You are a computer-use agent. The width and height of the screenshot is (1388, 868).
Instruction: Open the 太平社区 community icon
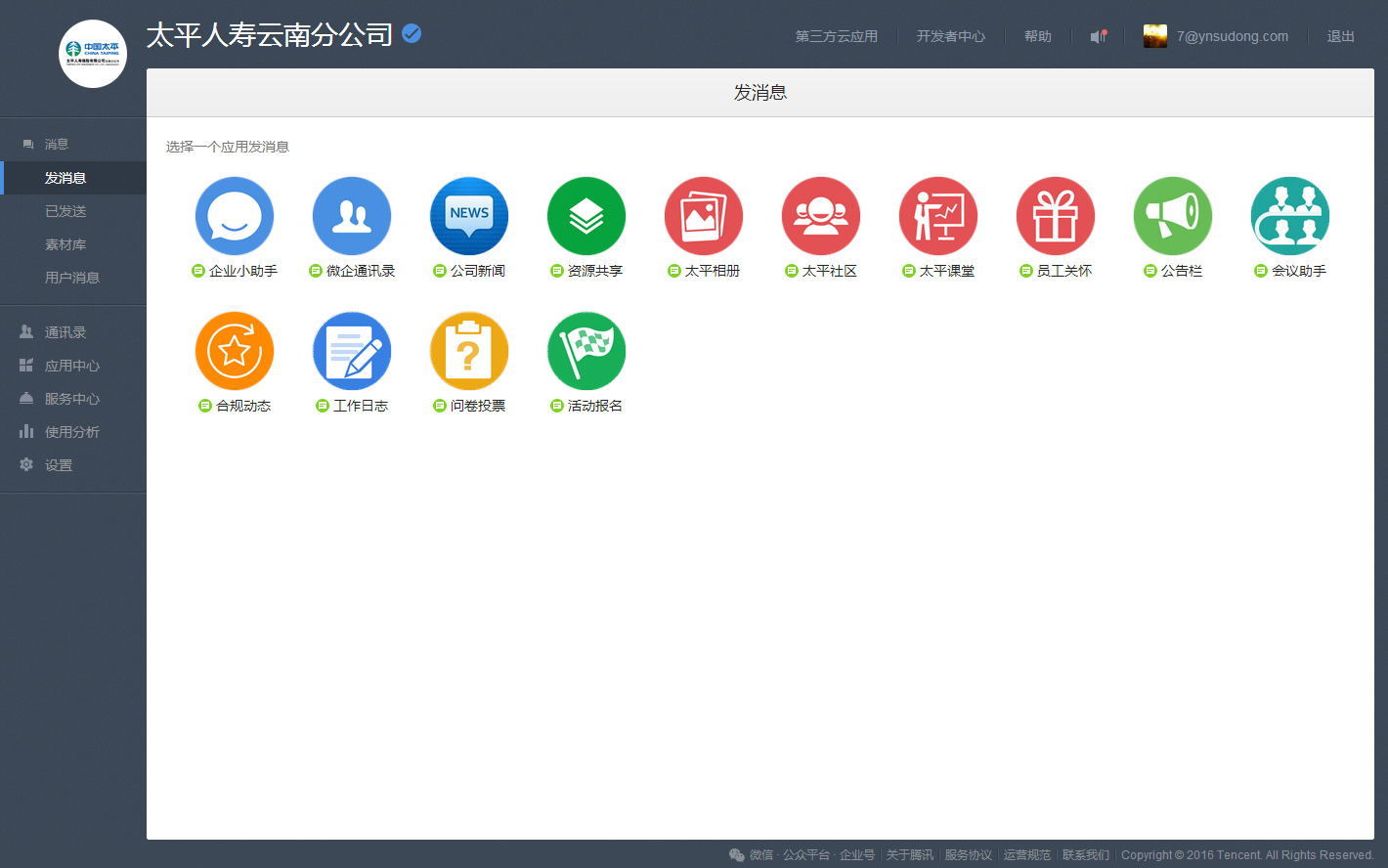click(x=821, y=216)
